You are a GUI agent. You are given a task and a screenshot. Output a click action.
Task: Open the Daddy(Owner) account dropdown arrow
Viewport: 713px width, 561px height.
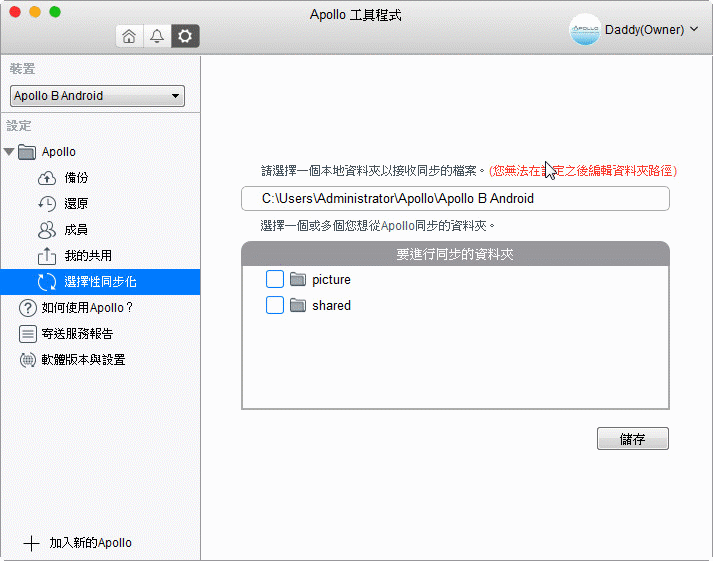(694, 29)
